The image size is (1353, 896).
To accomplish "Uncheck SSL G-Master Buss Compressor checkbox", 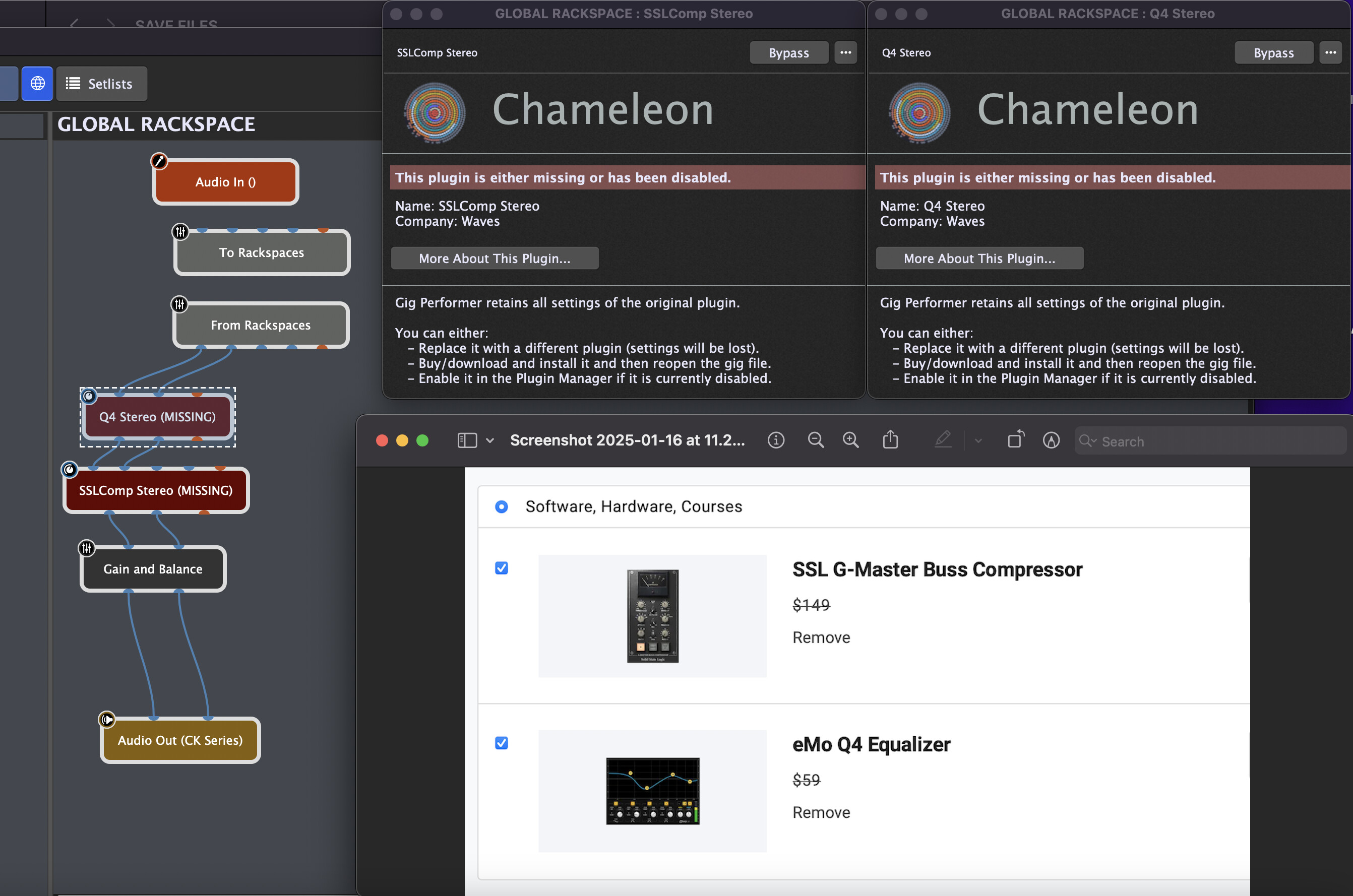I will 501,568.
